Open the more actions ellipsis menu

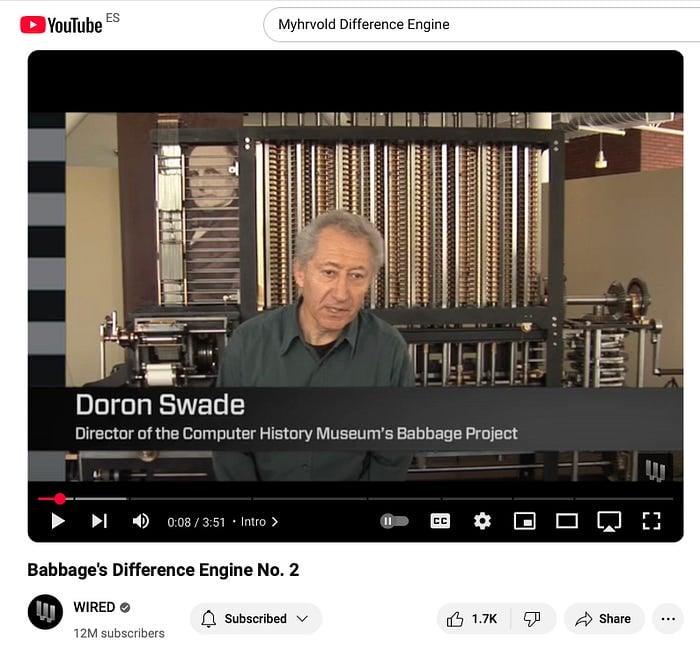point(668,619)
